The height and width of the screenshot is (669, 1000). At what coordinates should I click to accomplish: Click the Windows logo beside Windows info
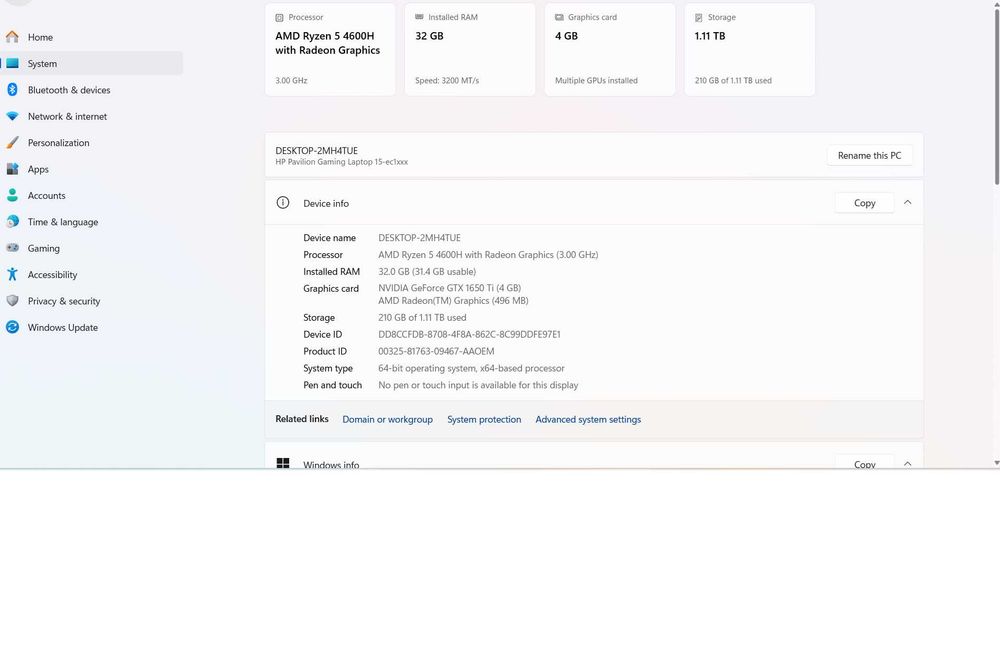[x=283, y=463]
